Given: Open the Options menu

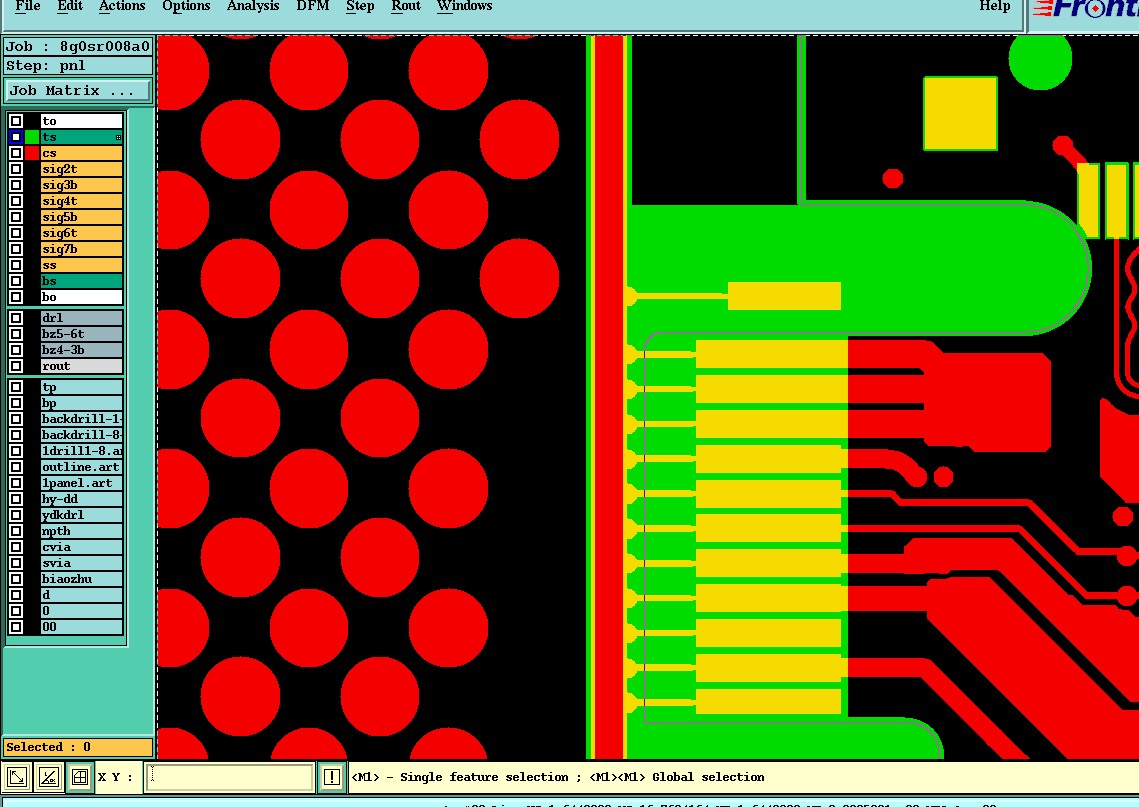Looking at the screenshot, I should (186, 7).
